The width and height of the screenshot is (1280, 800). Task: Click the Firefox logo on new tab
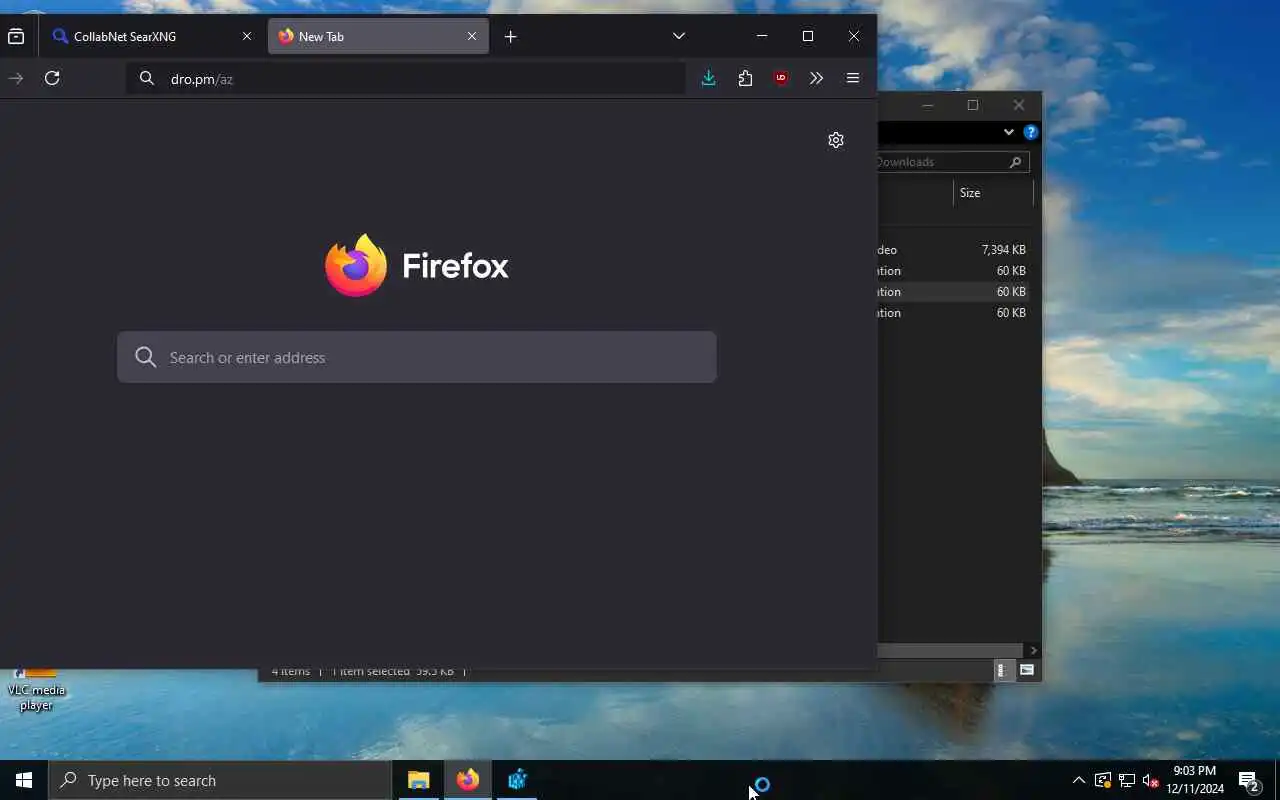click(356, 265)
